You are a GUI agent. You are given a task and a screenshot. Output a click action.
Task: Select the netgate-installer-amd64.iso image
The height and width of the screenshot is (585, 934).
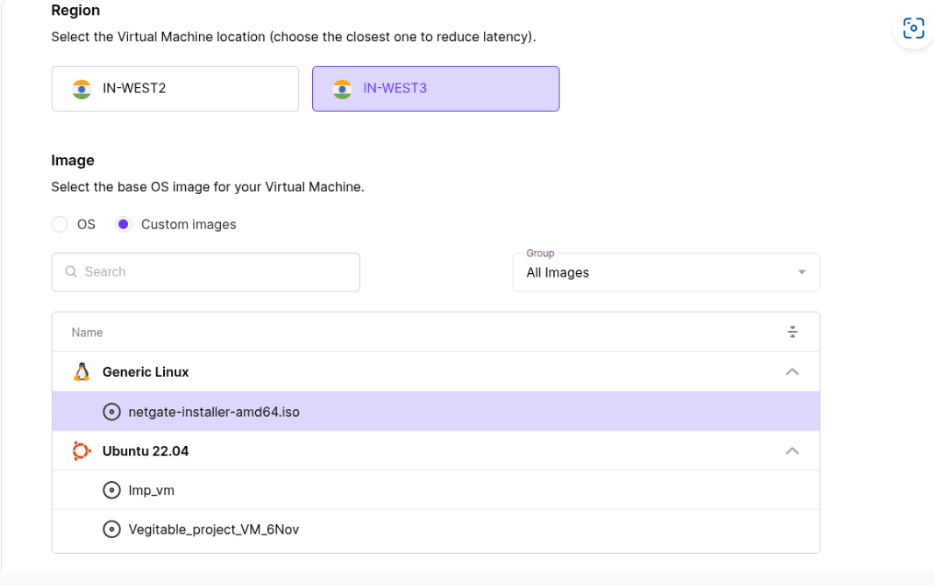pos(435,412)
